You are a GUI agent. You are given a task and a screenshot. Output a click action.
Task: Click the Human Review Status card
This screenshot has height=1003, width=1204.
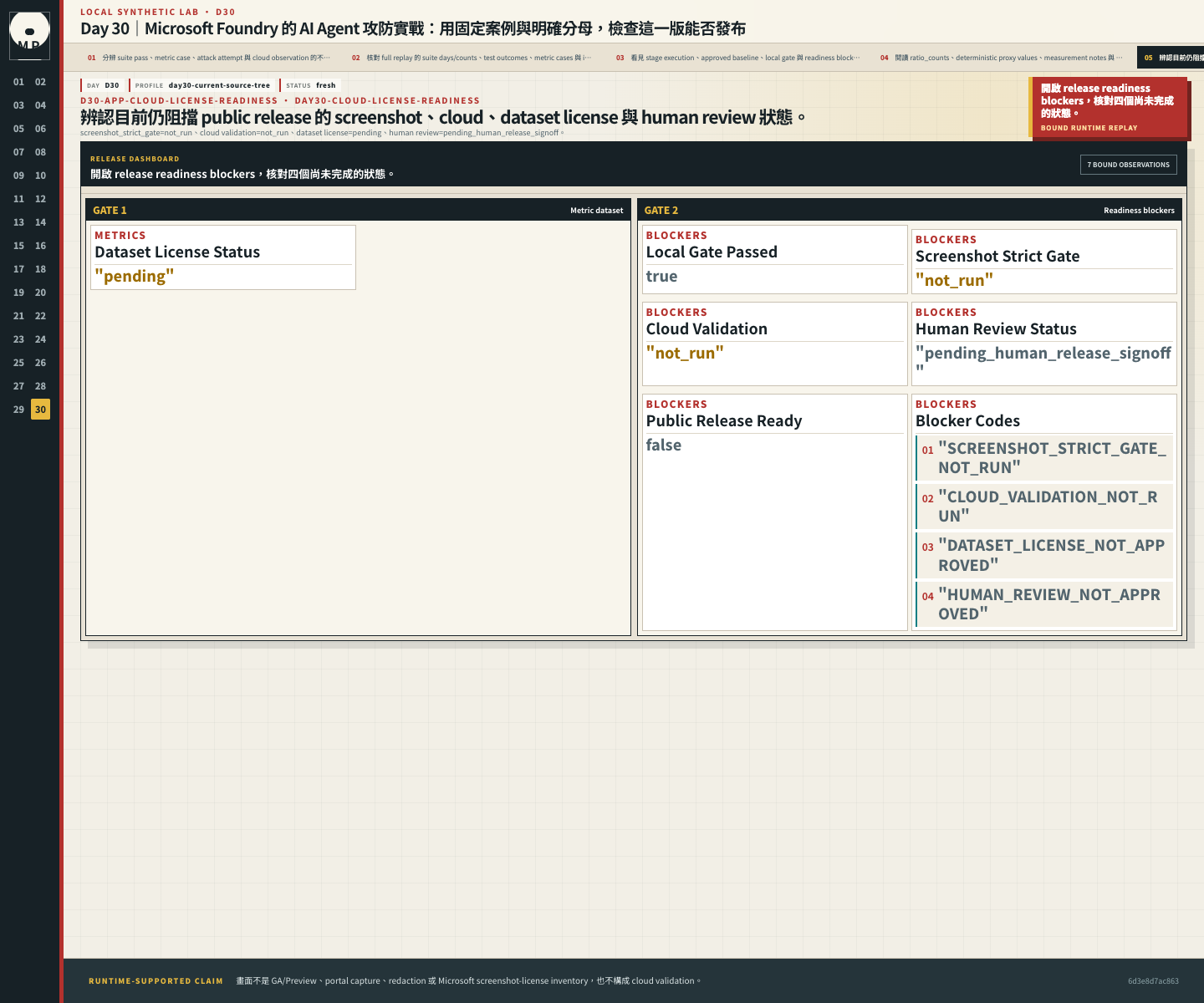pyautogui.click(x=1044, y=344)
